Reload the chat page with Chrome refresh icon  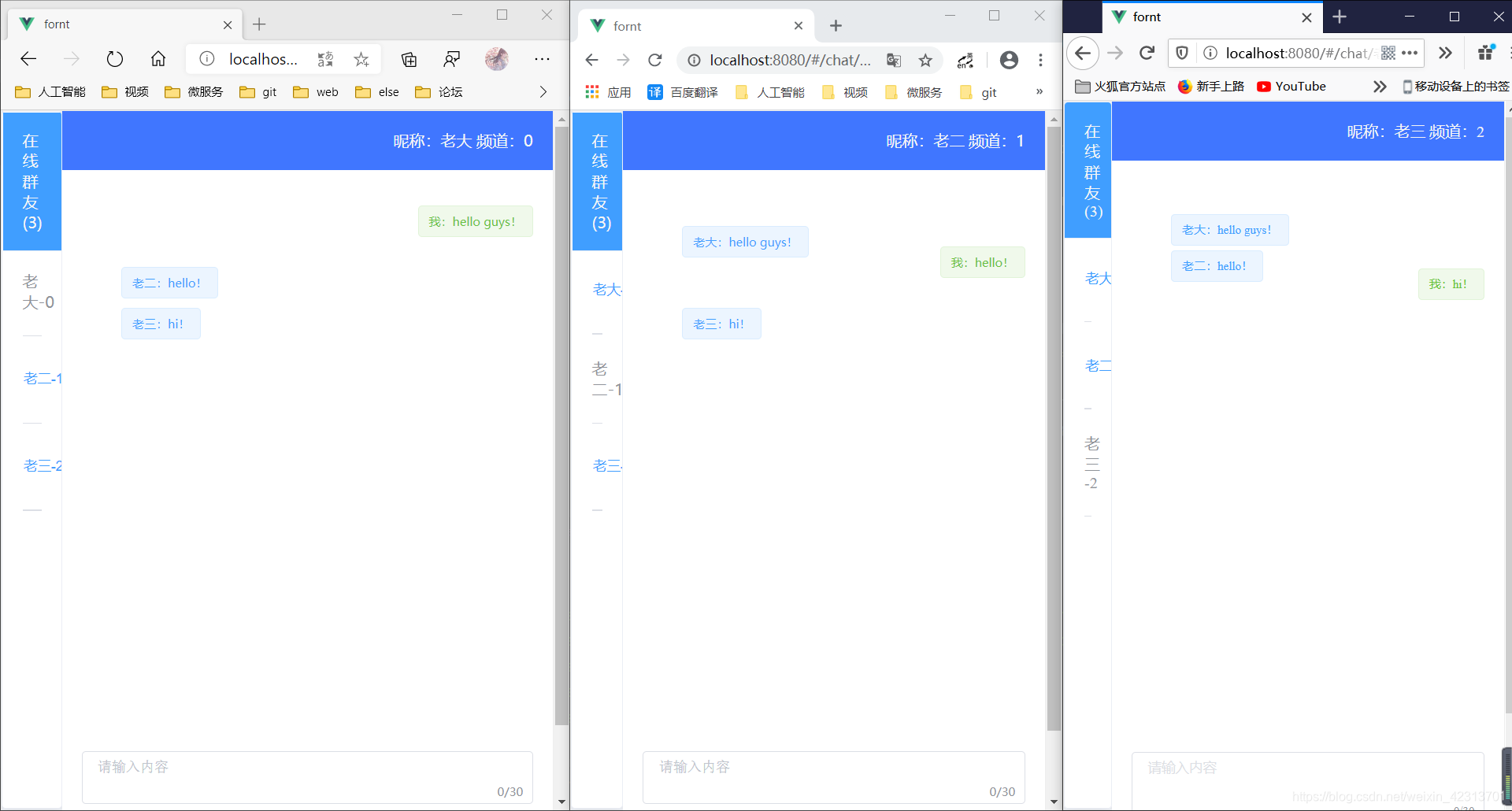[x=655, y=60]
